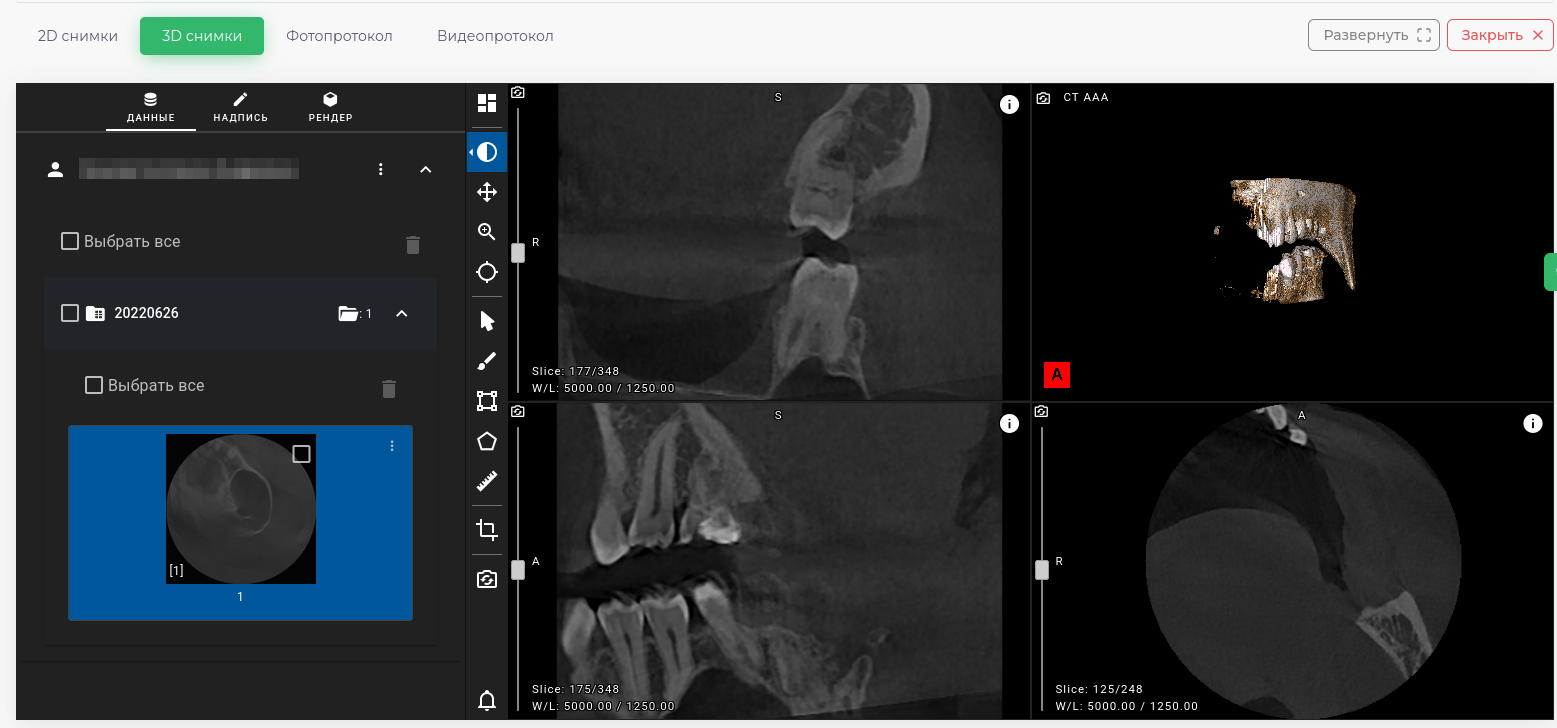The width and height of the screenshot is (1557, 728).
Task: Open patient three-dot options menu
Action: coord(381,170)
